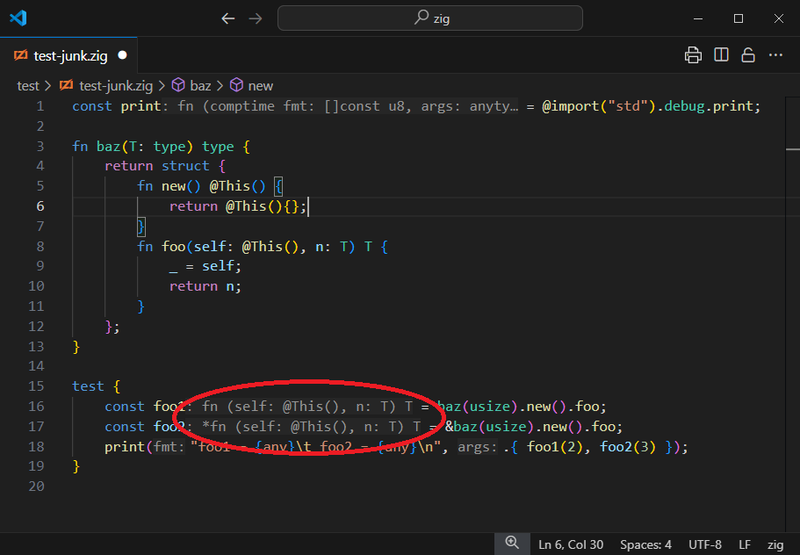Navigate forward with the right arrow
The height and width of the screenshot is (555, 800).
click(x=256, y=18)
